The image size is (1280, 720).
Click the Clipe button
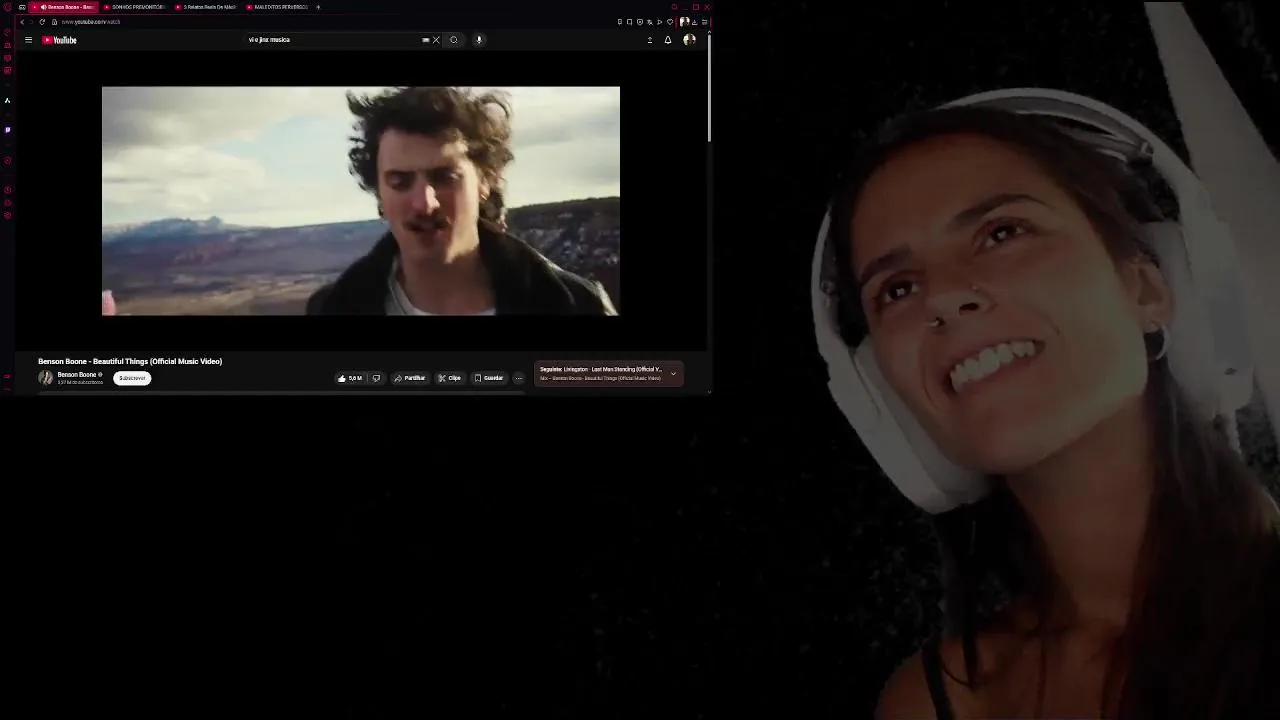coord(449,378)
